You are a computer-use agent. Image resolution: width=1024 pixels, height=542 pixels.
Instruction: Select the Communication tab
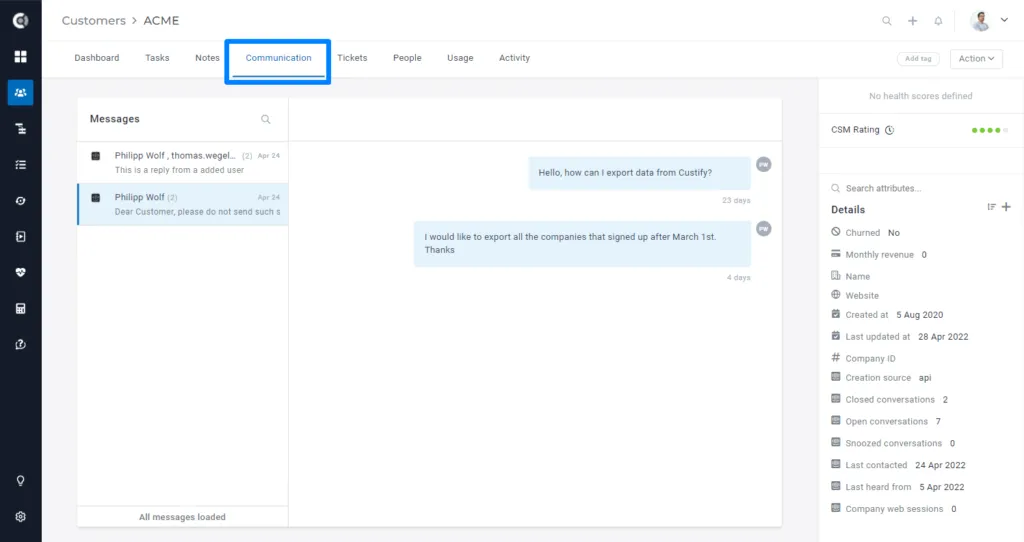click(x=278, y=57)
